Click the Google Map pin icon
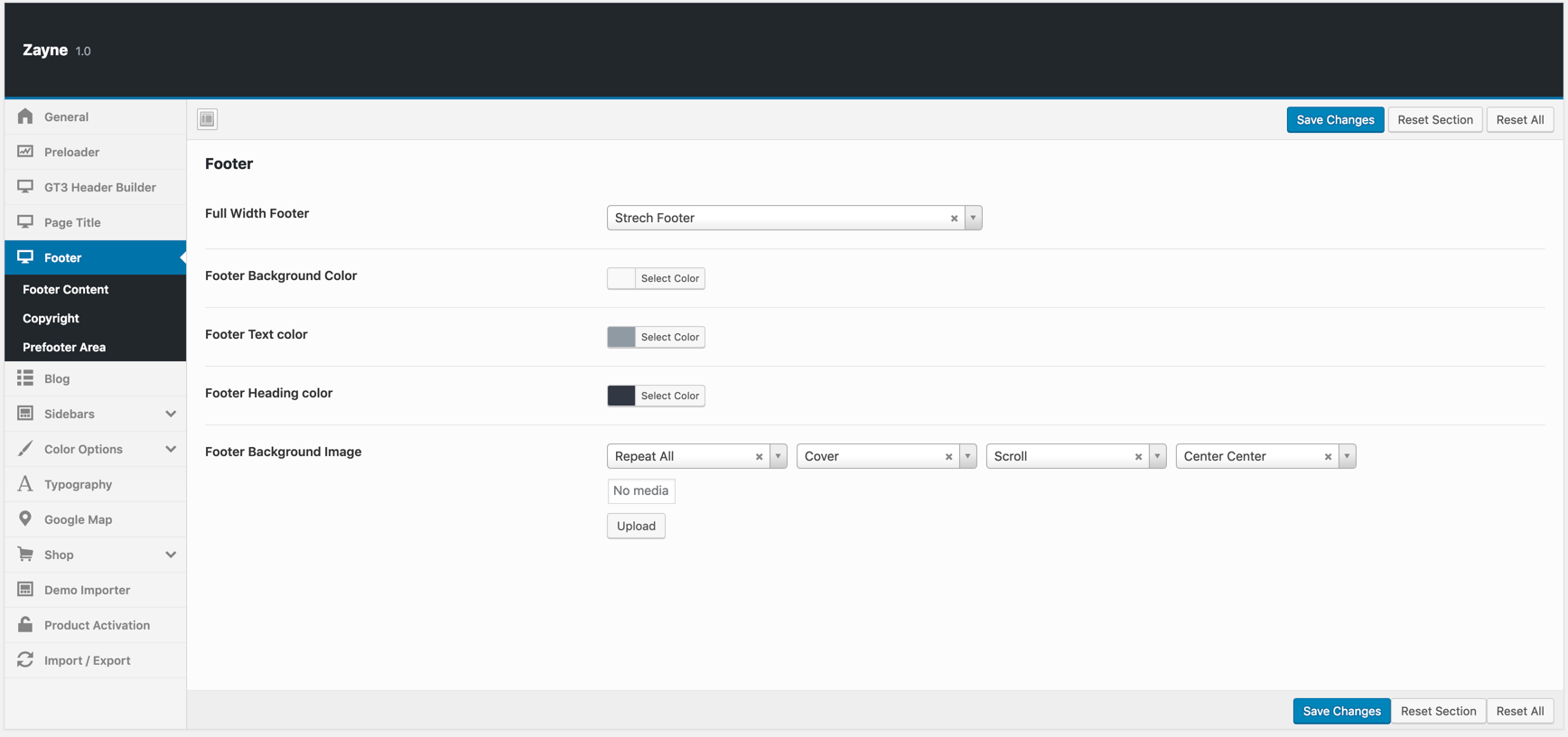This screenshot has width=1568, height=737. tap(25, 519)
